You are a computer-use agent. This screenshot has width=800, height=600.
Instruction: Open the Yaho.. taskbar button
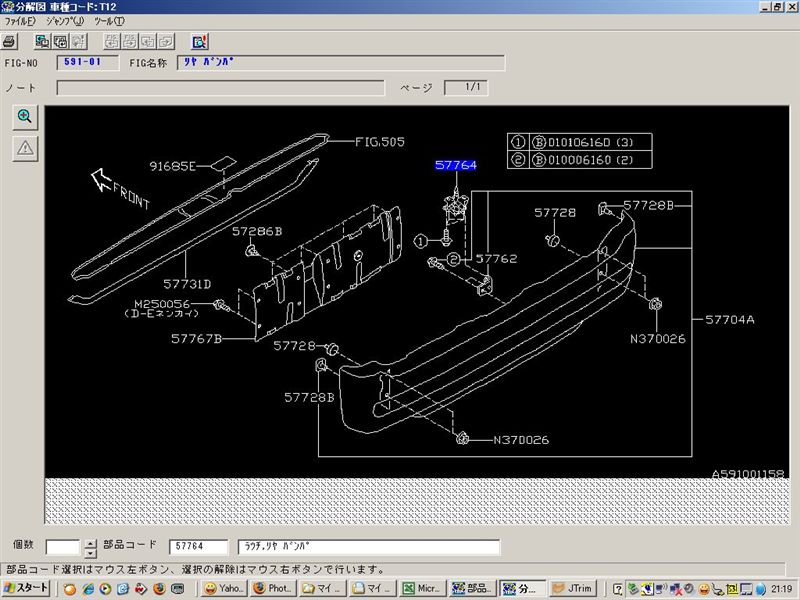coord(224,589)
